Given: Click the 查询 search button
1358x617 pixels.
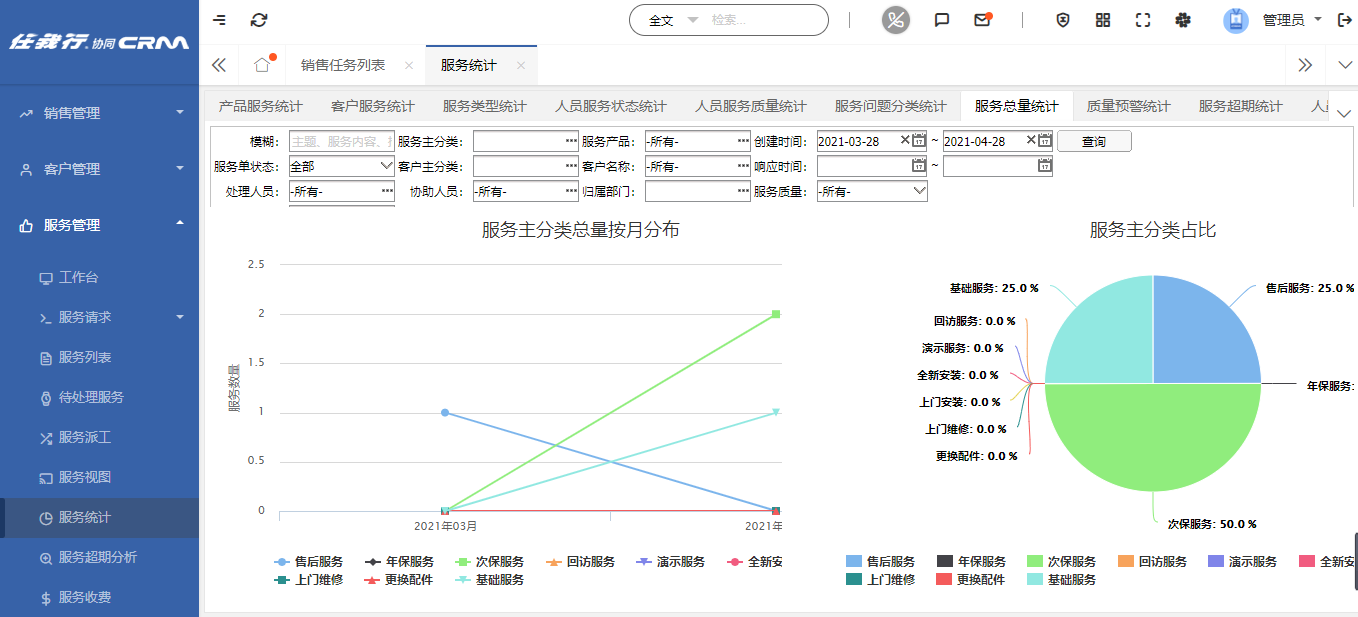Looking at the screenshot, I should tap(1094, 141).
